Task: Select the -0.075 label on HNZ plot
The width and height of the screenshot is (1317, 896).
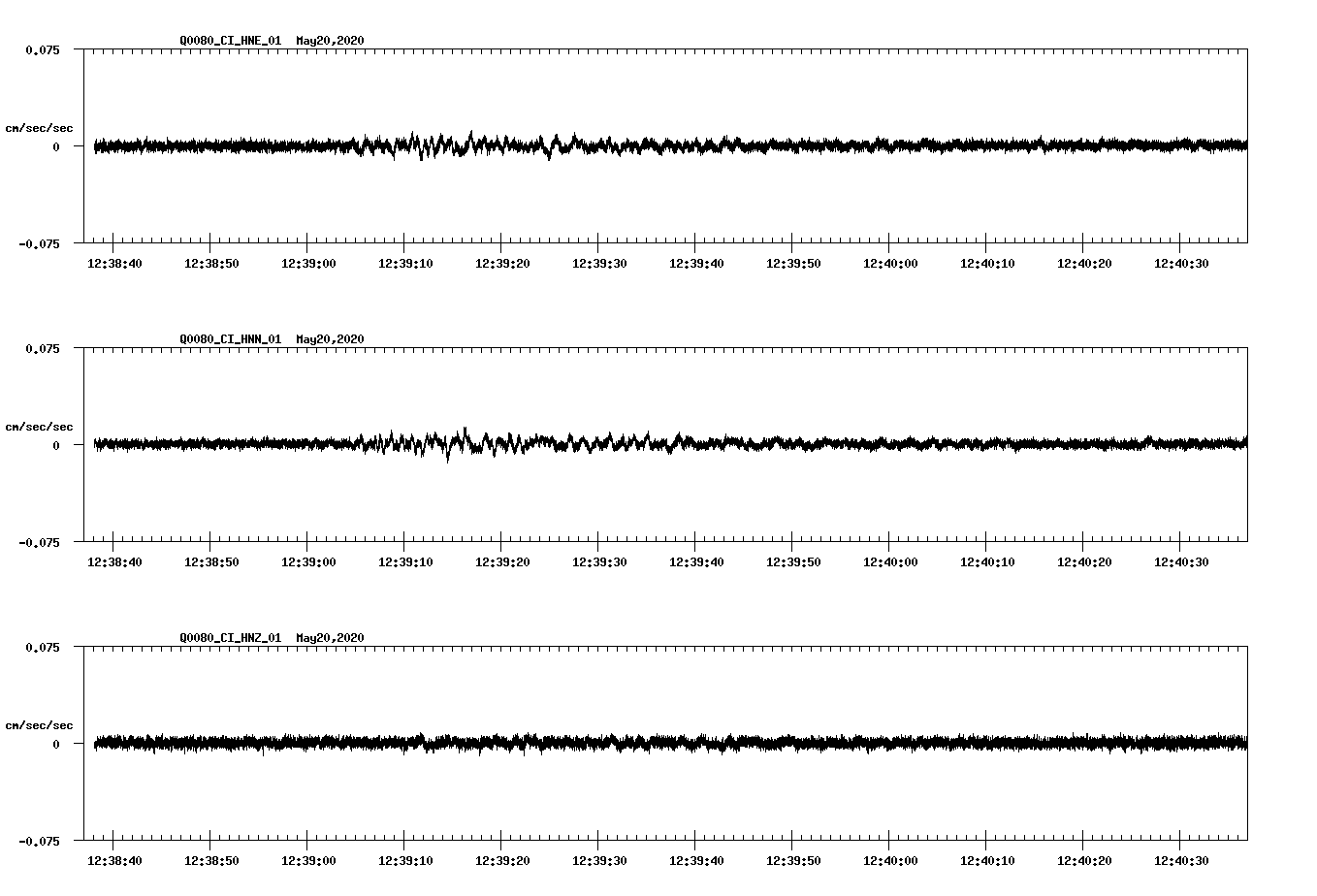Action: coord(39,841)
